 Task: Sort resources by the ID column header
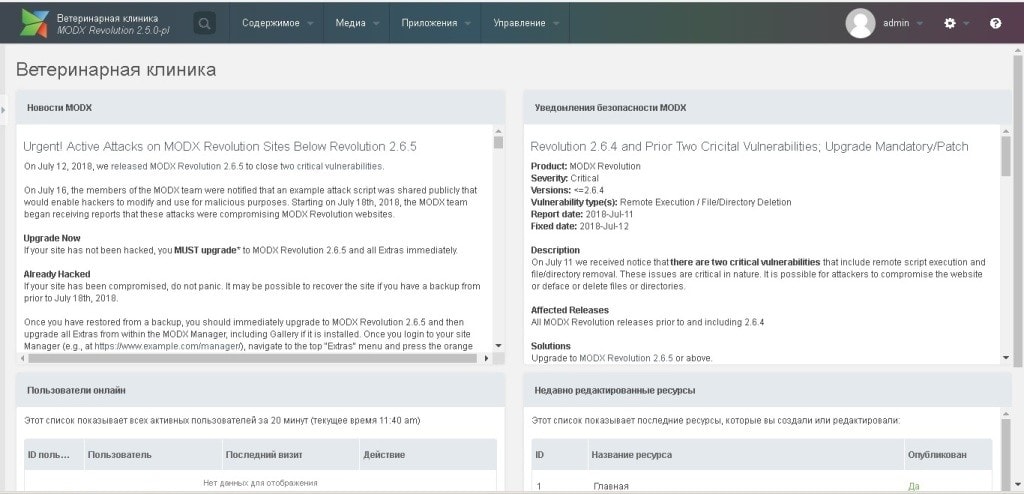pos(560,454)
